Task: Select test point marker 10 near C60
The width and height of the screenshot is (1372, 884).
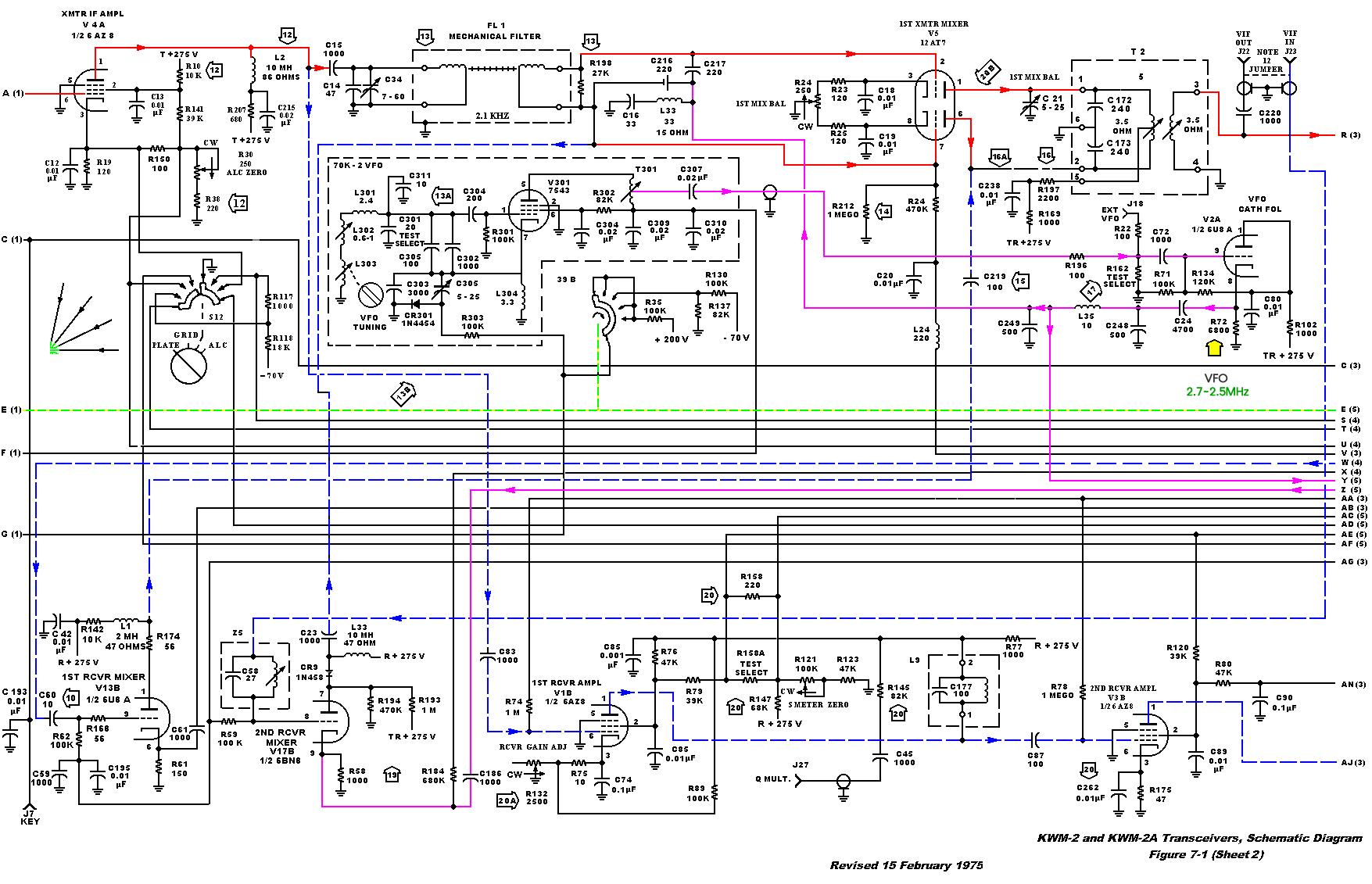Action: tap(71, 698)
